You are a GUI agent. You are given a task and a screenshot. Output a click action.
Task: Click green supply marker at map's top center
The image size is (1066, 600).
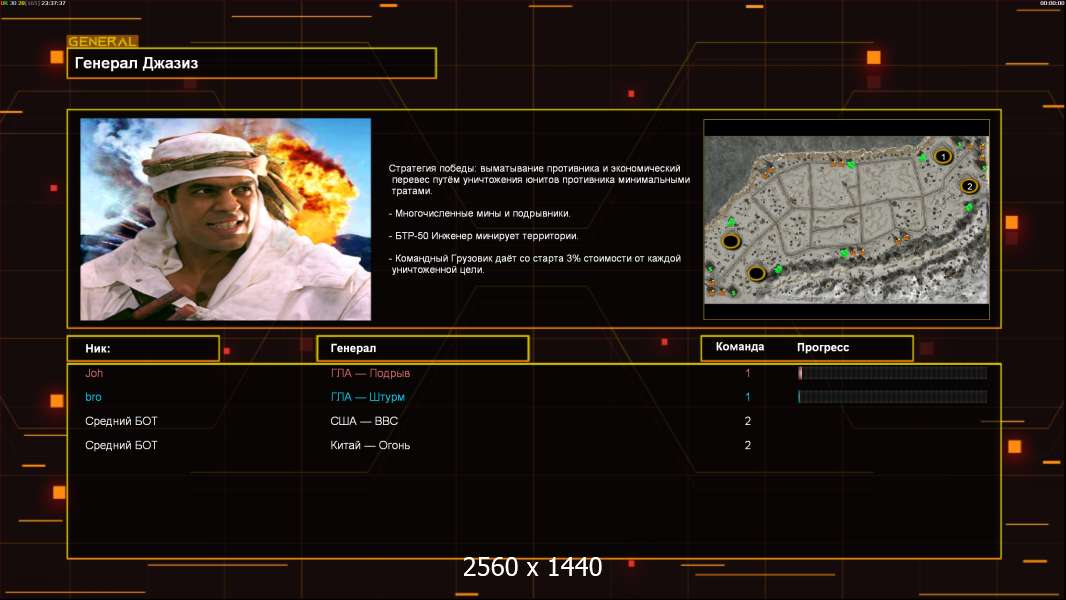point(850,165)
